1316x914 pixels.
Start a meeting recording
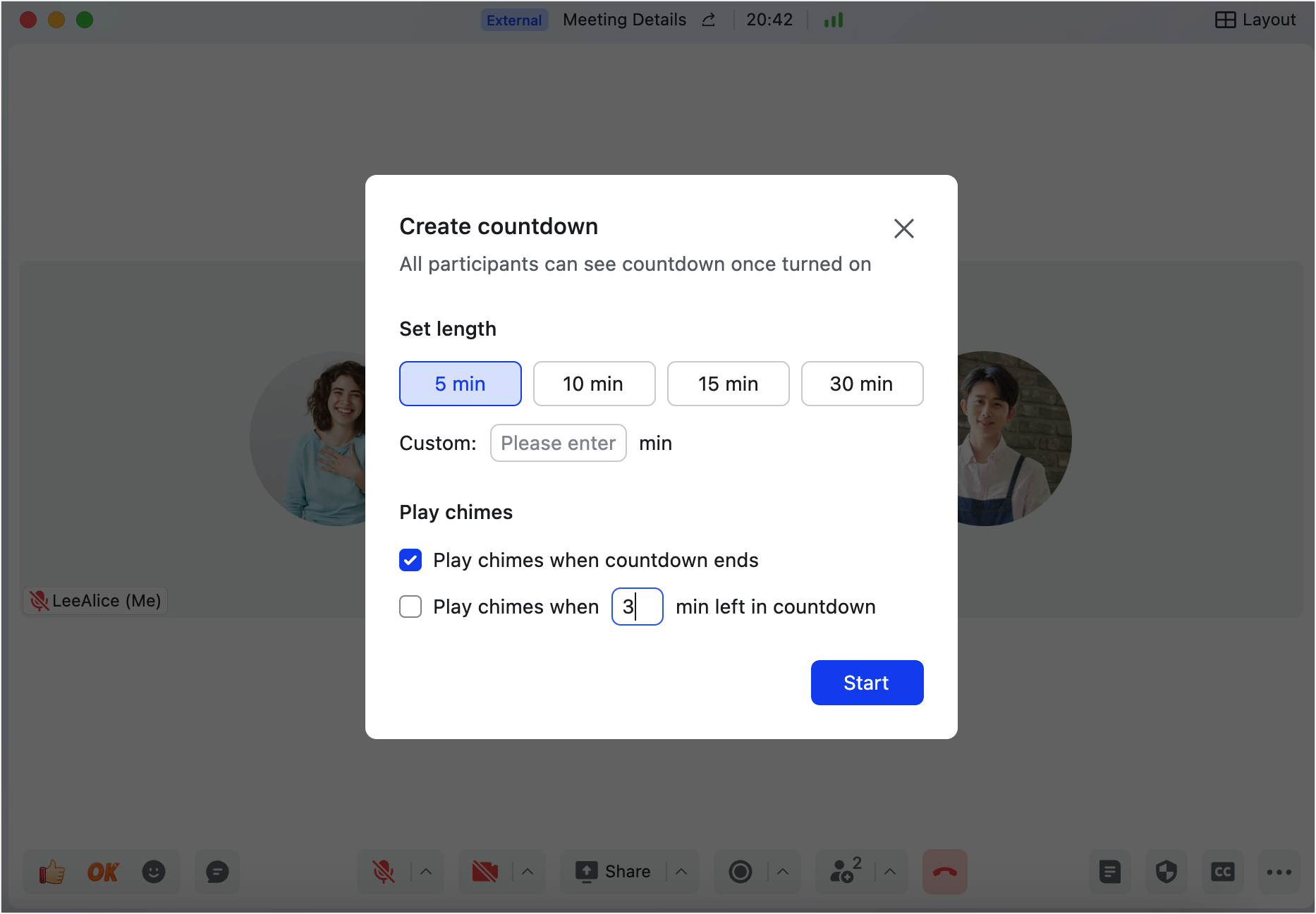741,872
